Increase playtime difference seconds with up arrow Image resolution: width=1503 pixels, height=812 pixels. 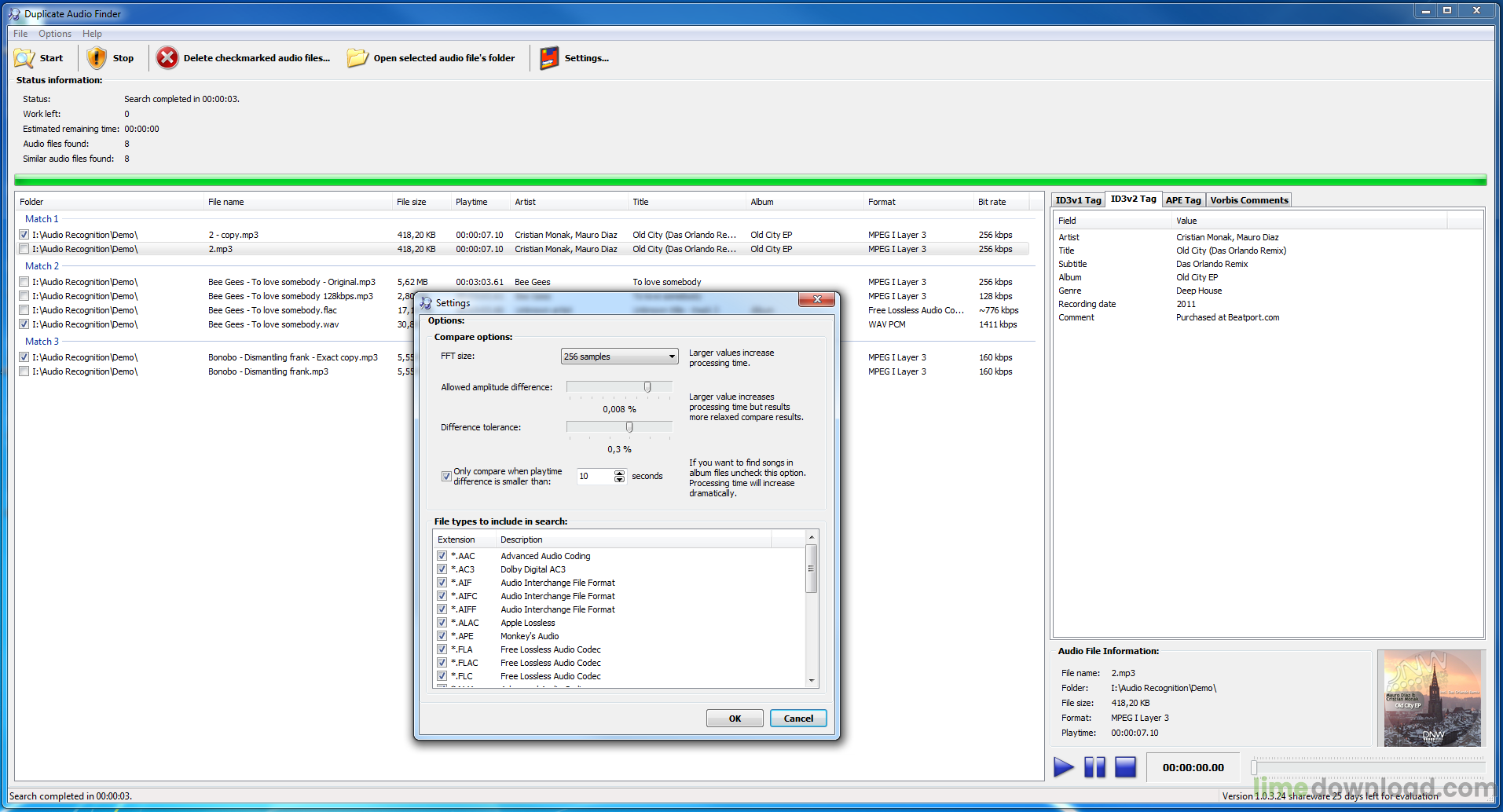[x=619, y=473]
